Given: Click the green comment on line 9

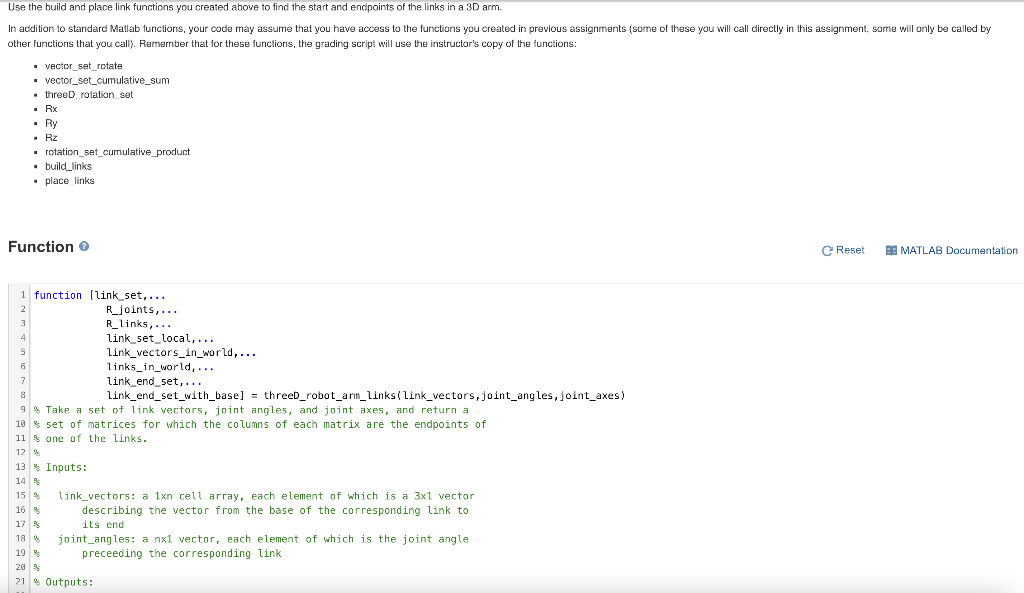Looking at the screenshot, I should coord(250,409).
